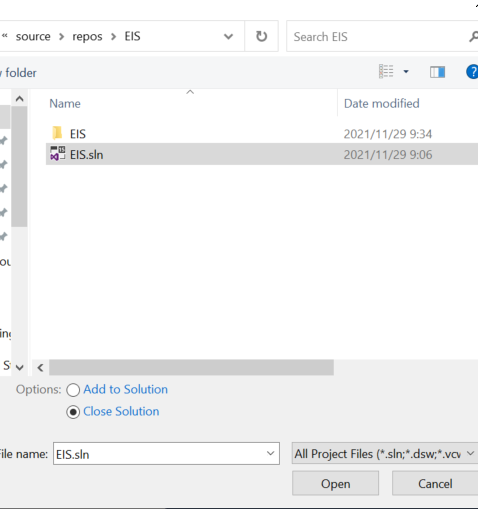Click the vertical scrollbar thumb of navigation pane
Viewport: 478px width, 509px height.
click(x=19, y=167)
